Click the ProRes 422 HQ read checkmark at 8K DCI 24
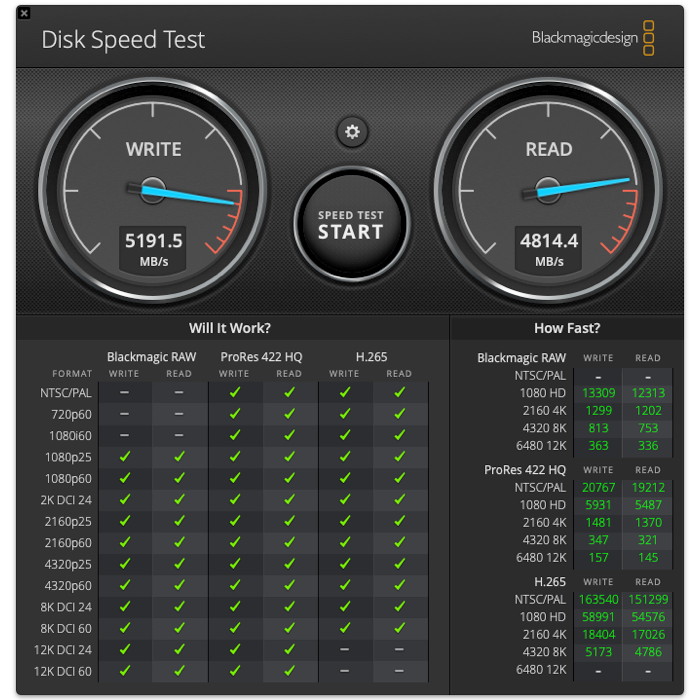 click(x=289, y=607)
